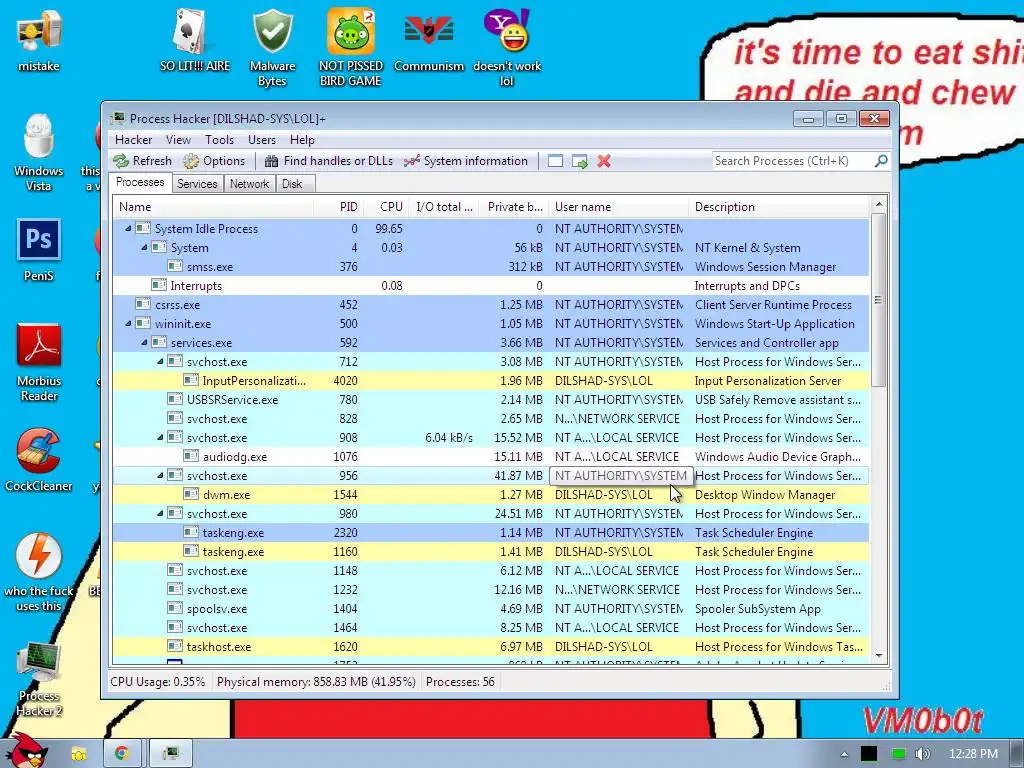
Task: Collapse svchost.exe PID 956 node
Action: click(160, 475)
